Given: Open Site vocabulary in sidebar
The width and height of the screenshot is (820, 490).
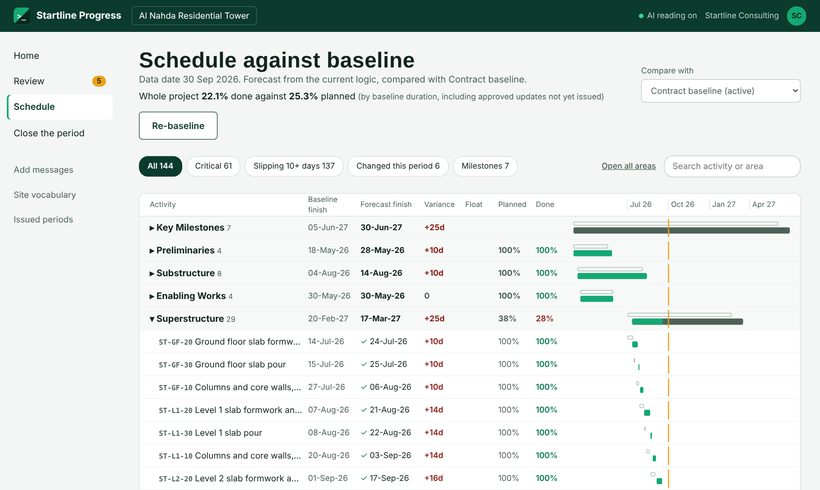Looking at the screenshot, I should pyautogui.click(x=45, y=195).
